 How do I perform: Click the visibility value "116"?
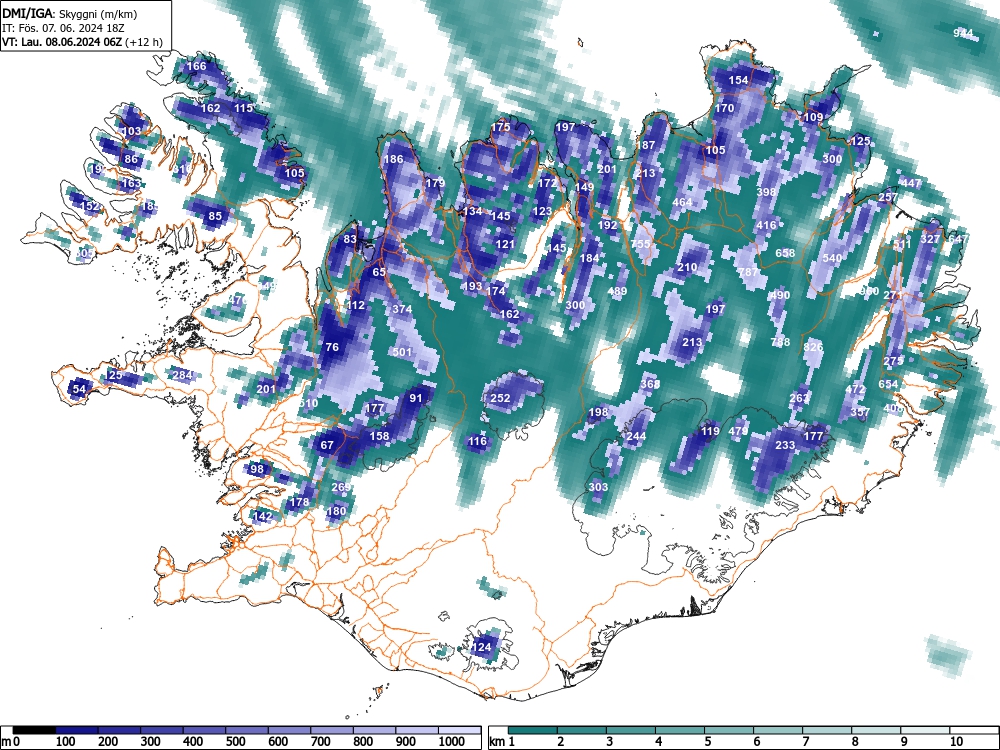pos(477,441)
